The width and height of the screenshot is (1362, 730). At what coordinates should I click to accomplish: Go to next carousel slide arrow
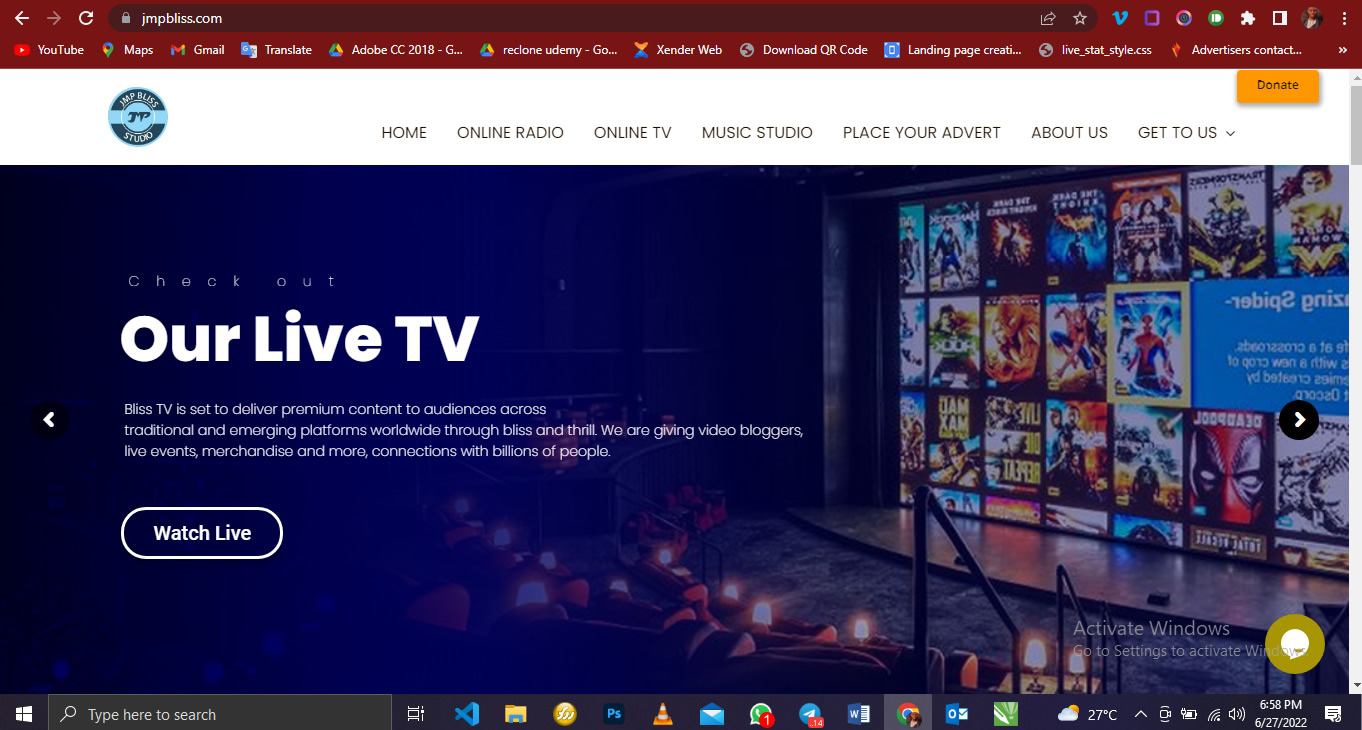tap(1298, 420)
